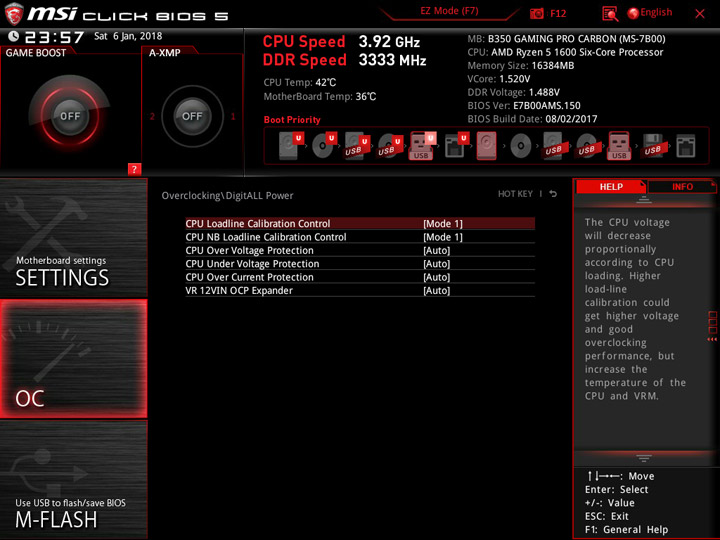This screenshot has width=720, height=540.
Task: Click the Memory Size: 16384MB text
Action: 521,66
